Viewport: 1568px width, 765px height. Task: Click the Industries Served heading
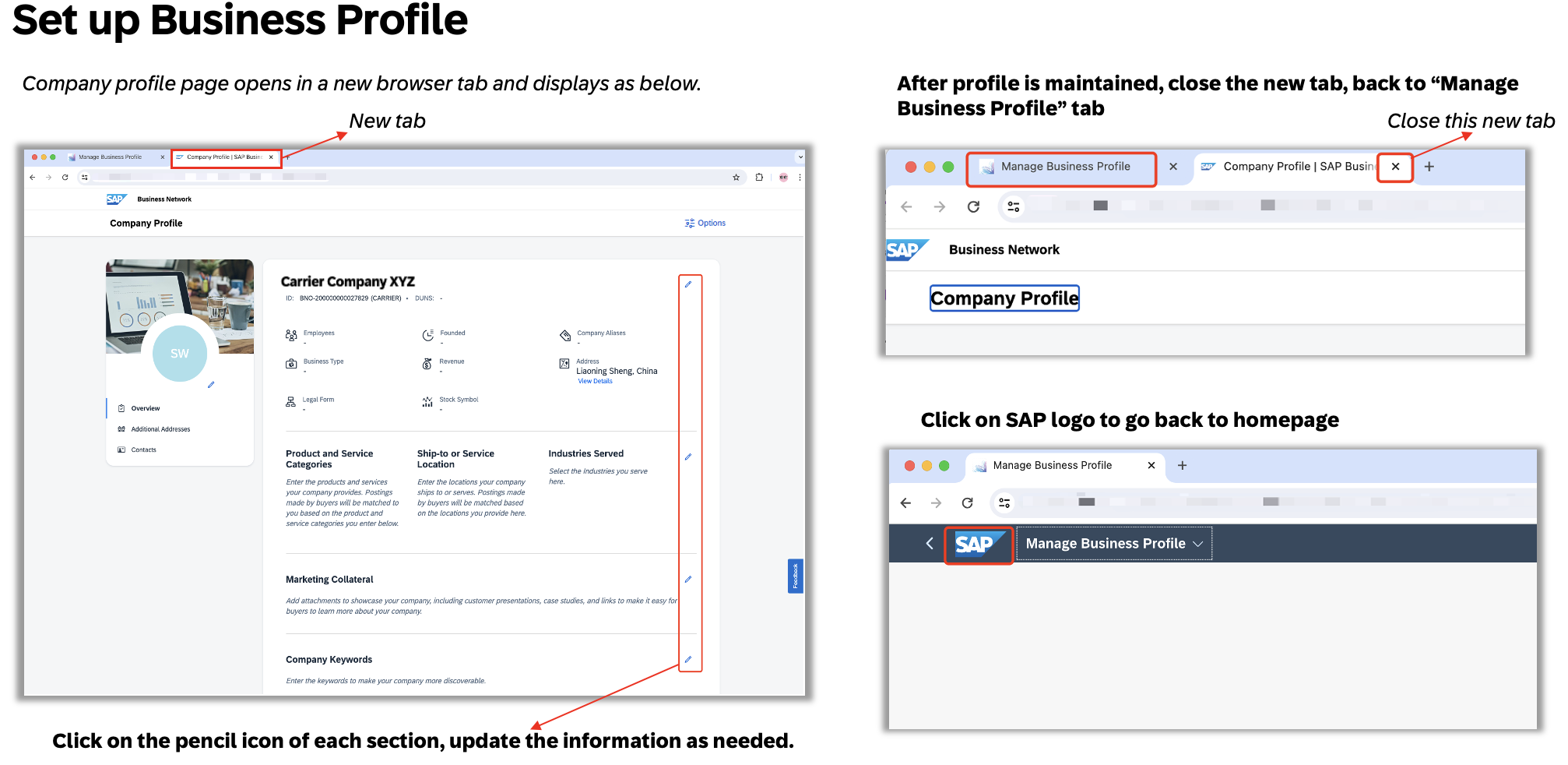click(x=585, y=454)
